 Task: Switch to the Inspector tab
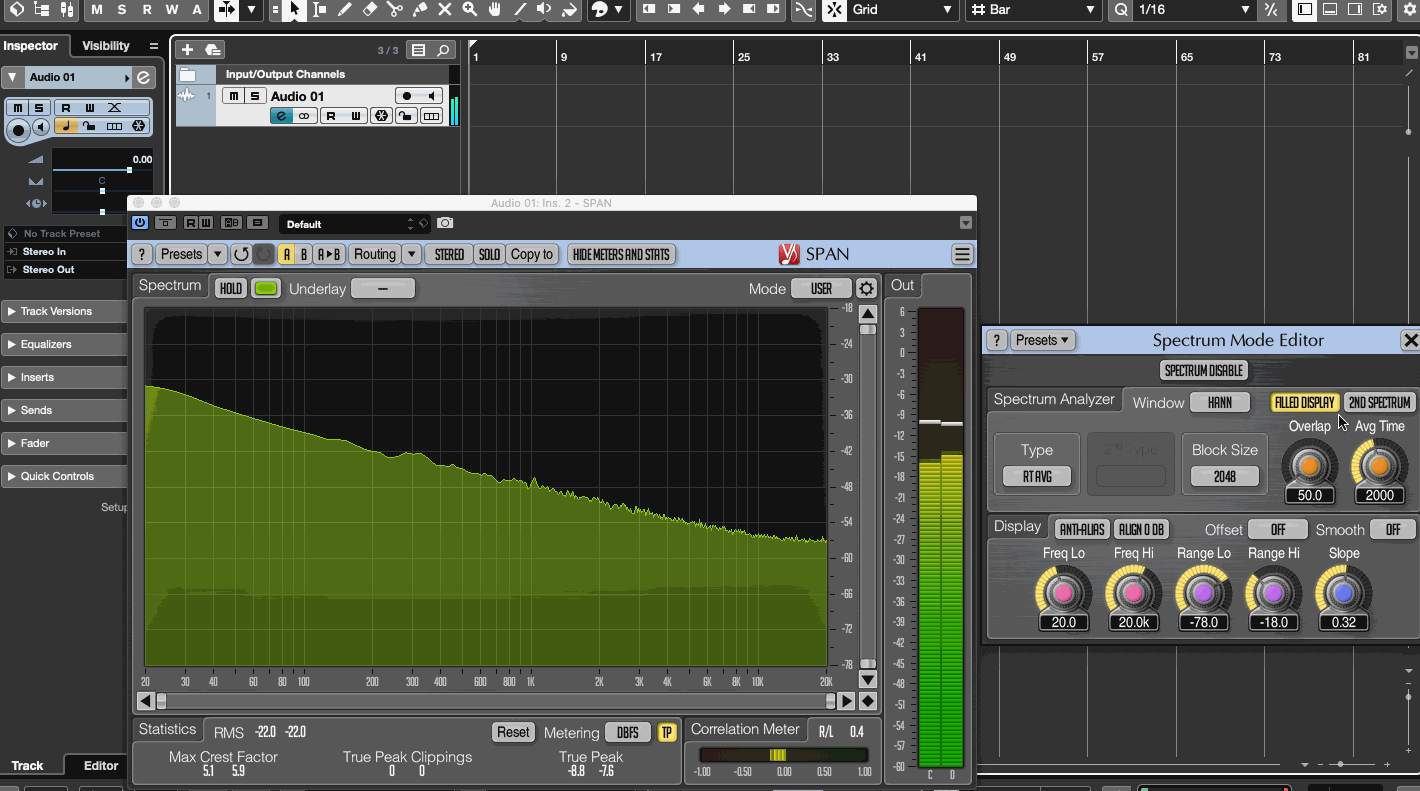click(x=31, y=46)
